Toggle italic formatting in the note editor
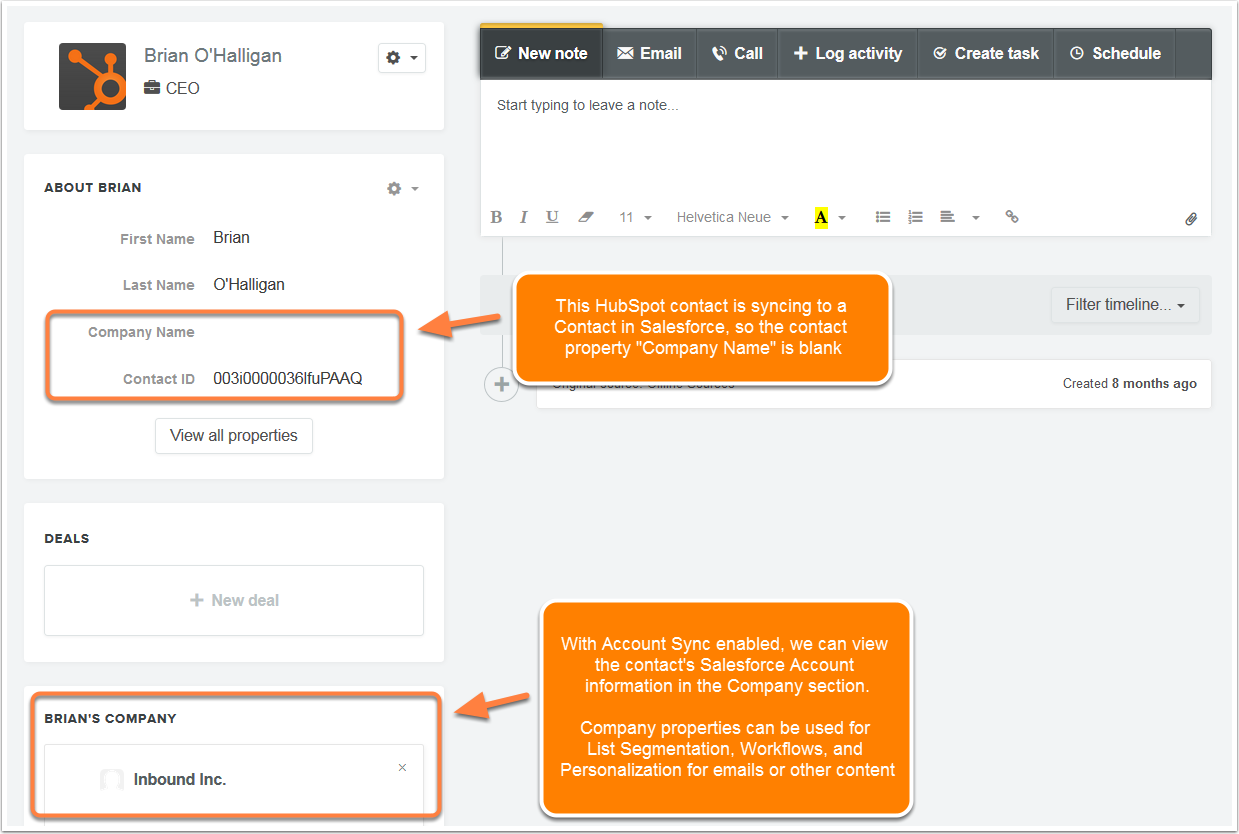Viewport: 1239px width, 834px height. tap(523, 217)
